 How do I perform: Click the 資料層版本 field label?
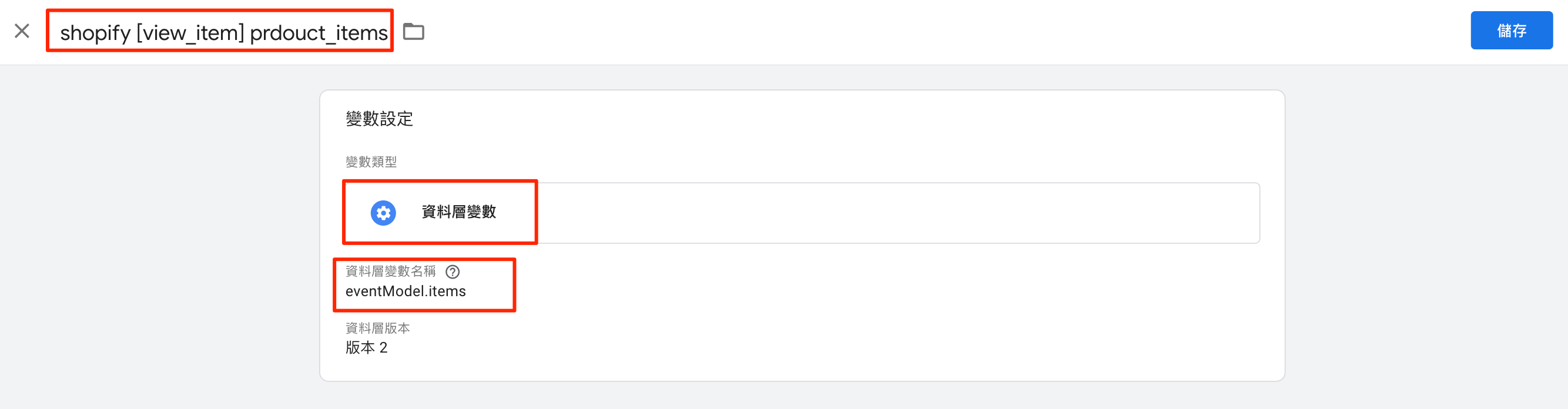(x=377, y=328)
